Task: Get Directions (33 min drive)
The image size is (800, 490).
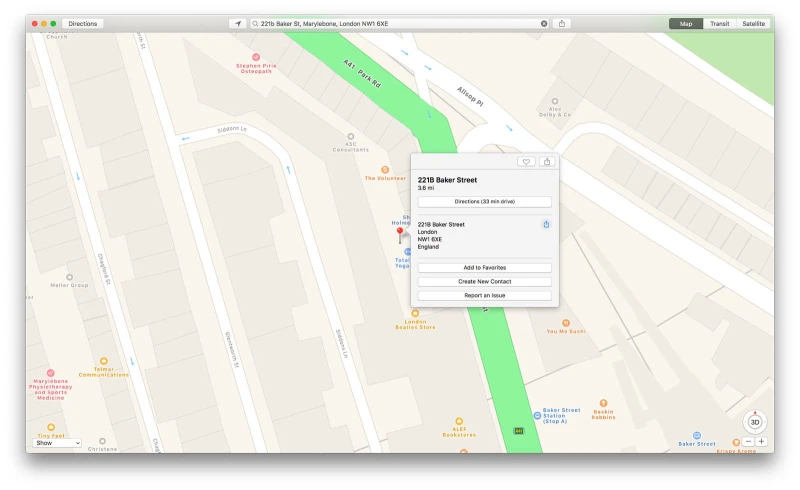Action: 485,202
